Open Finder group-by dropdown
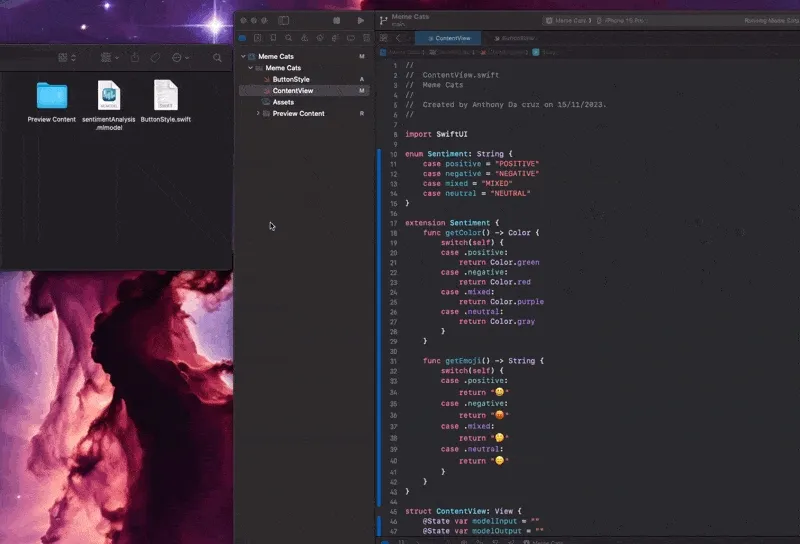Screen dimensions: 800x544 point(109,58)
